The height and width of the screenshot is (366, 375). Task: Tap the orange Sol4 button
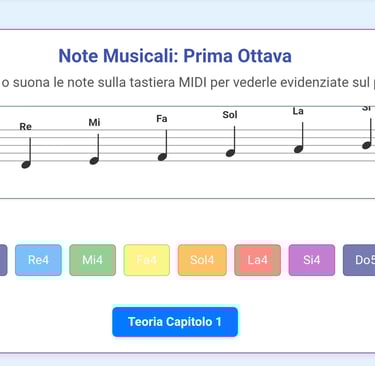pos(202,260)
